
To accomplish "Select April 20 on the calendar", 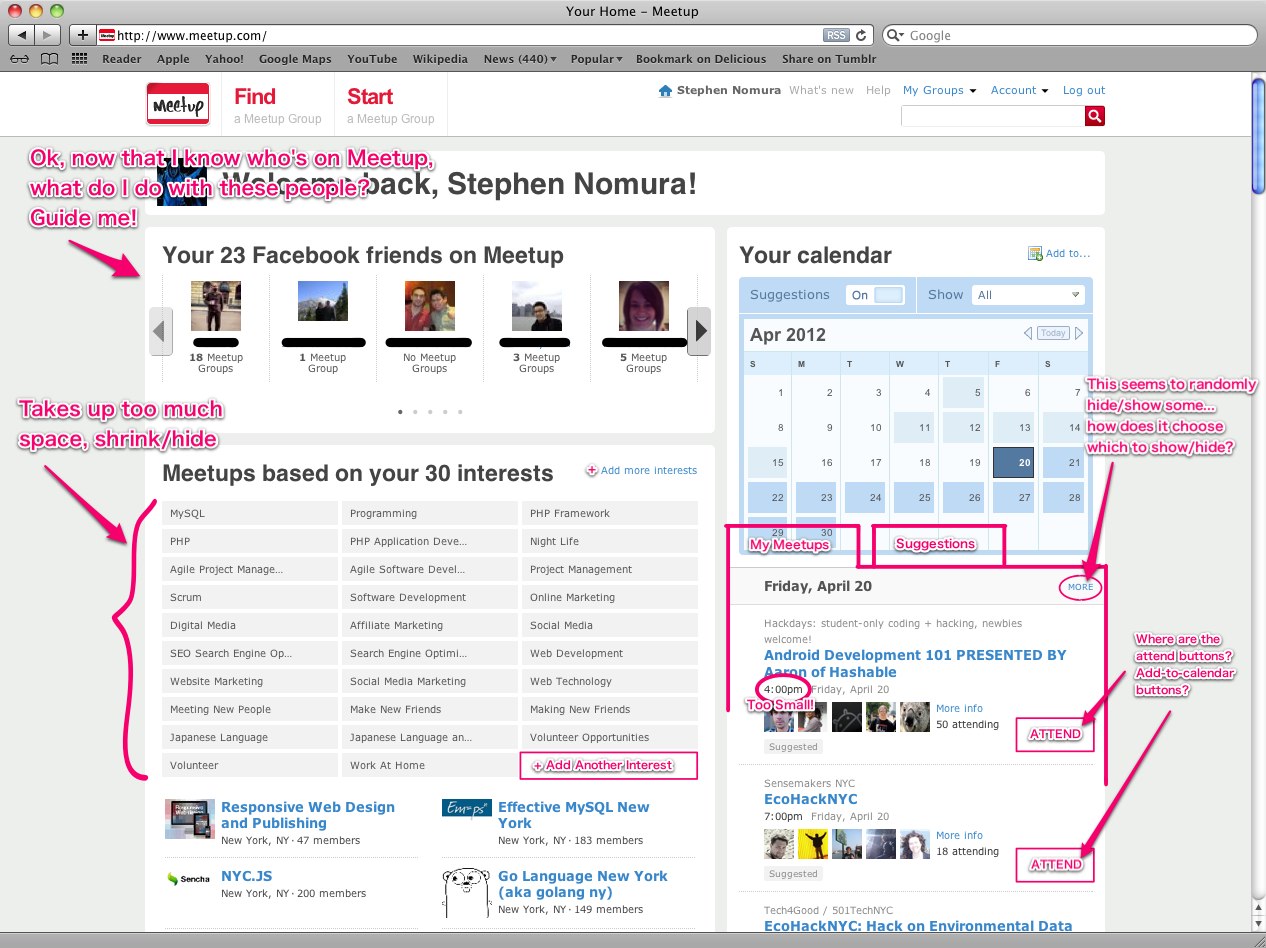I will (1013, 462).
